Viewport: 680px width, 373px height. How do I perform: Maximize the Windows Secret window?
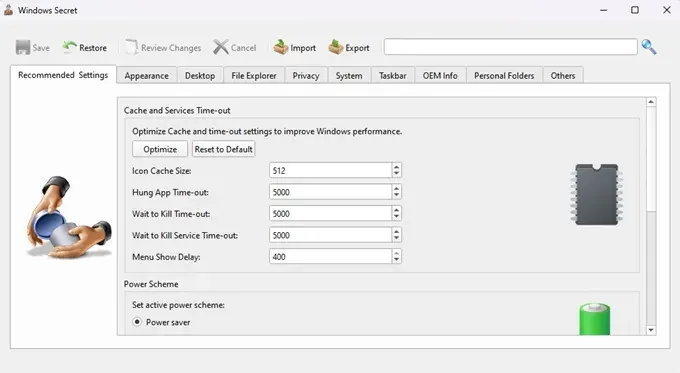635,10
